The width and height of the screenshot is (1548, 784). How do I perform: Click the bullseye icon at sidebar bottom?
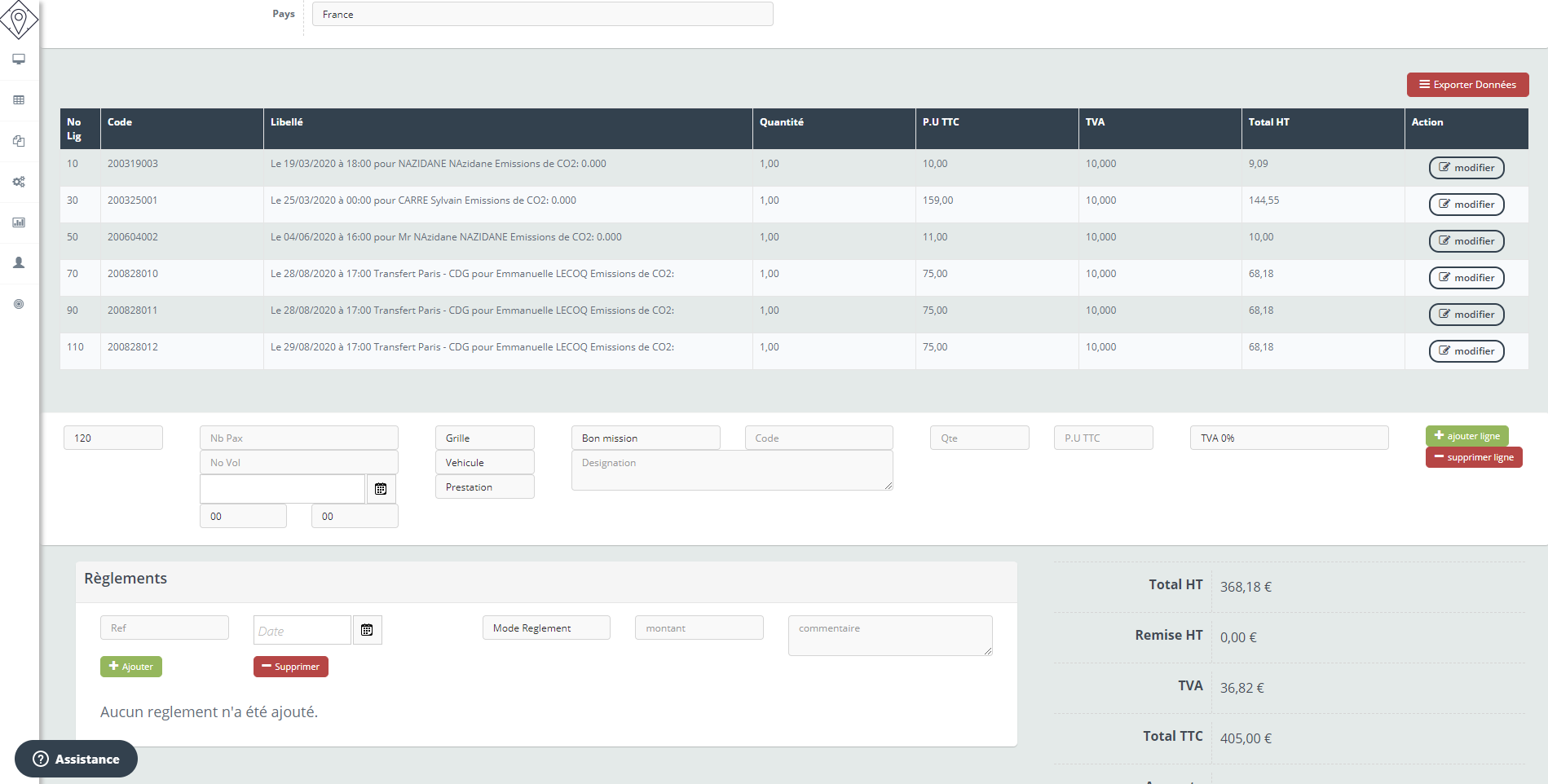tap(19, 304)
